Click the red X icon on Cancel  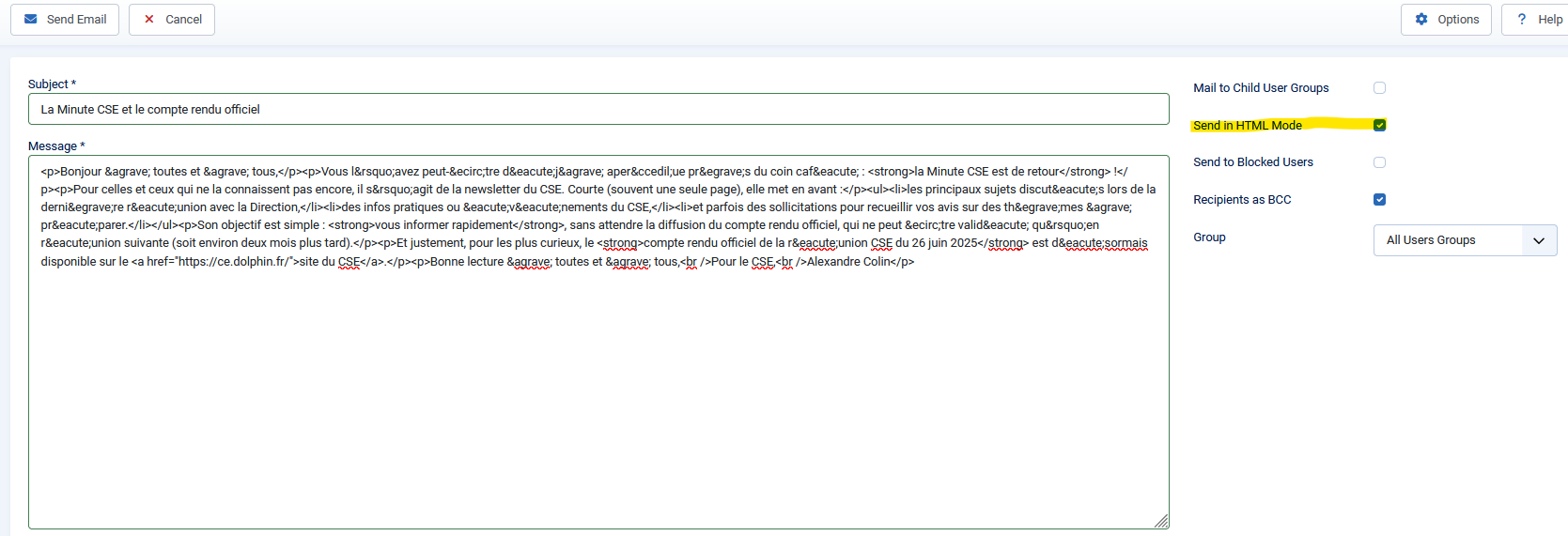point(149,20)
